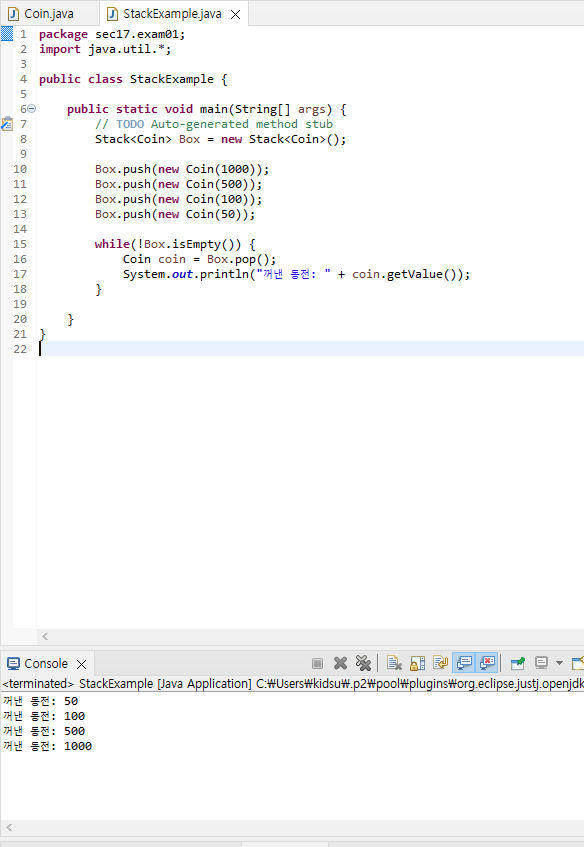Click 'while(!Box.isEmpty())' on line 15

[168, 244]
